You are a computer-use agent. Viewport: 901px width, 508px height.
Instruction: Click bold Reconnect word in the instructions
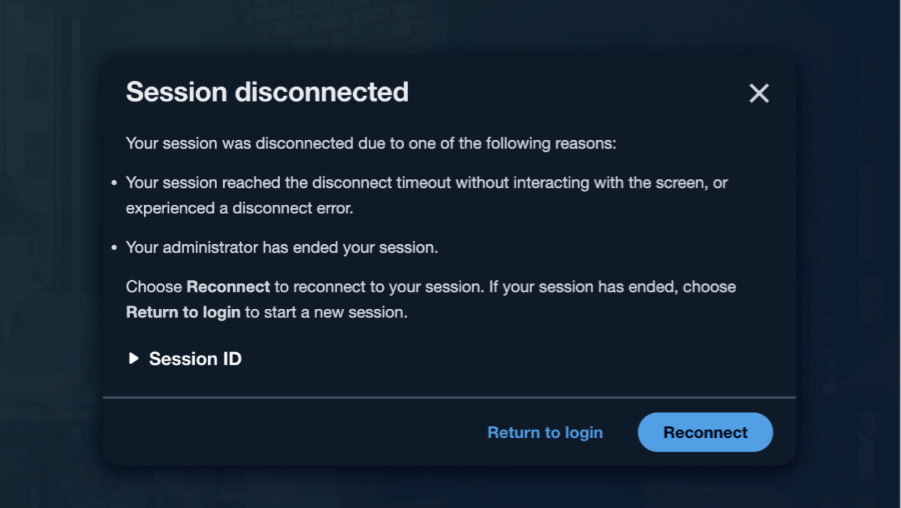[228, 287]
